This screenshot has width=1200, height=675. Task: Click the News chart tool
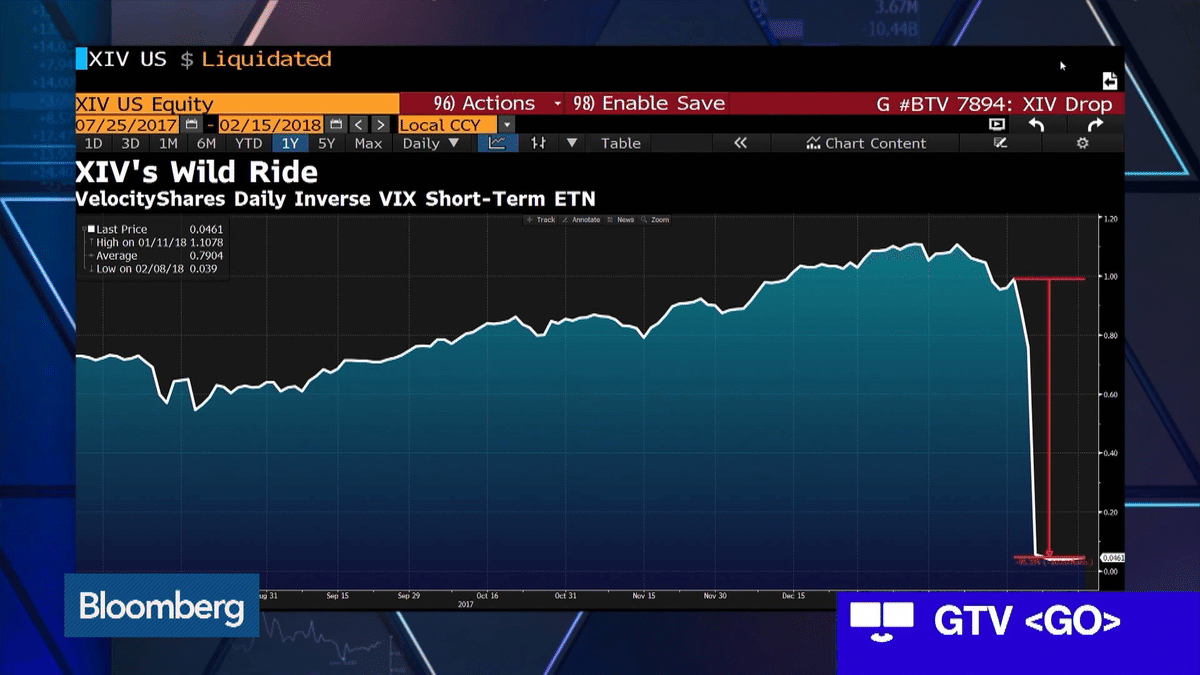click(621, 219)
